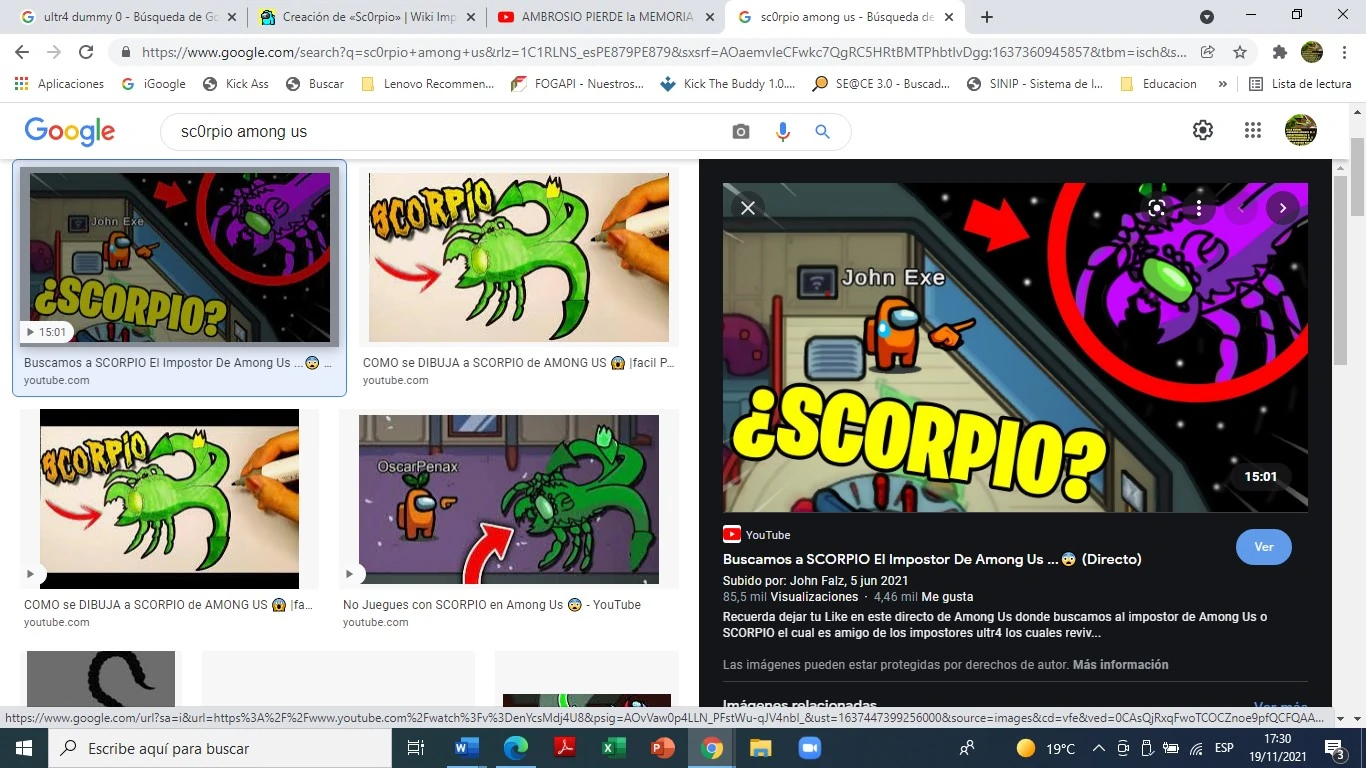Start voice search with the microphone icon

pos(782,132)
